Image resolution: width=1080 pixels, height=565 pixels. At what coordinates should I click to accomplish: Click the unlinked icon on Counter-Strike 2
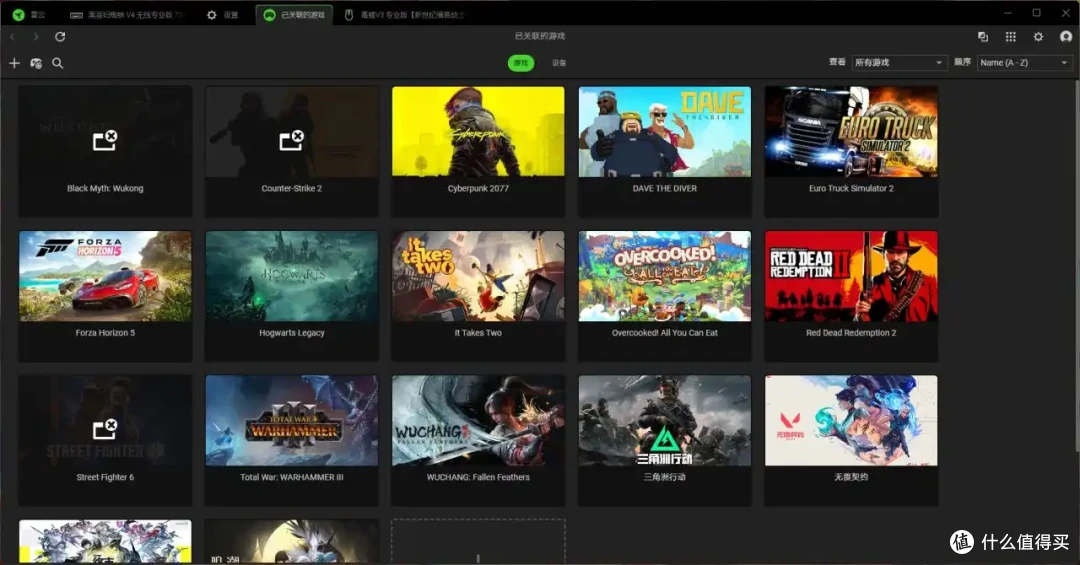[x=291, y=140]
